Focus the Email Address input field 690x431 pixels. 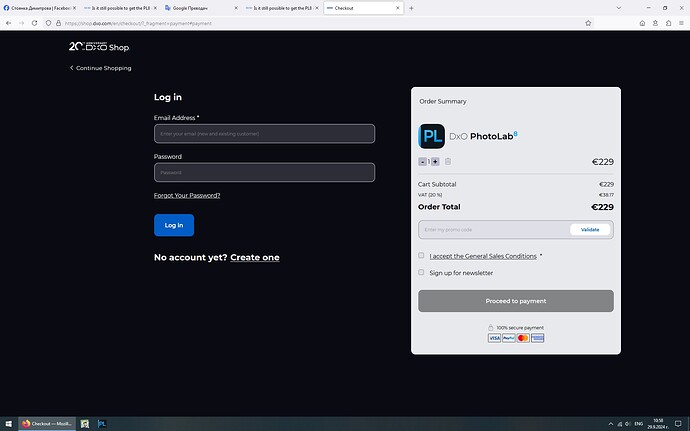[264, 133]
